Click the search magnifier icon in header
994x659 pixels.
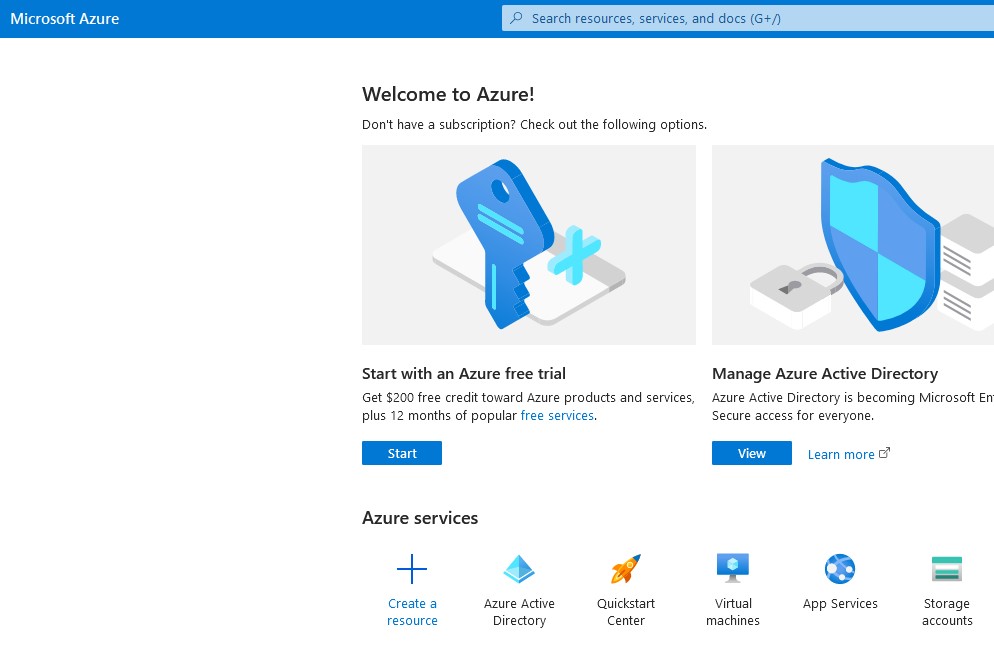point(517,18)
